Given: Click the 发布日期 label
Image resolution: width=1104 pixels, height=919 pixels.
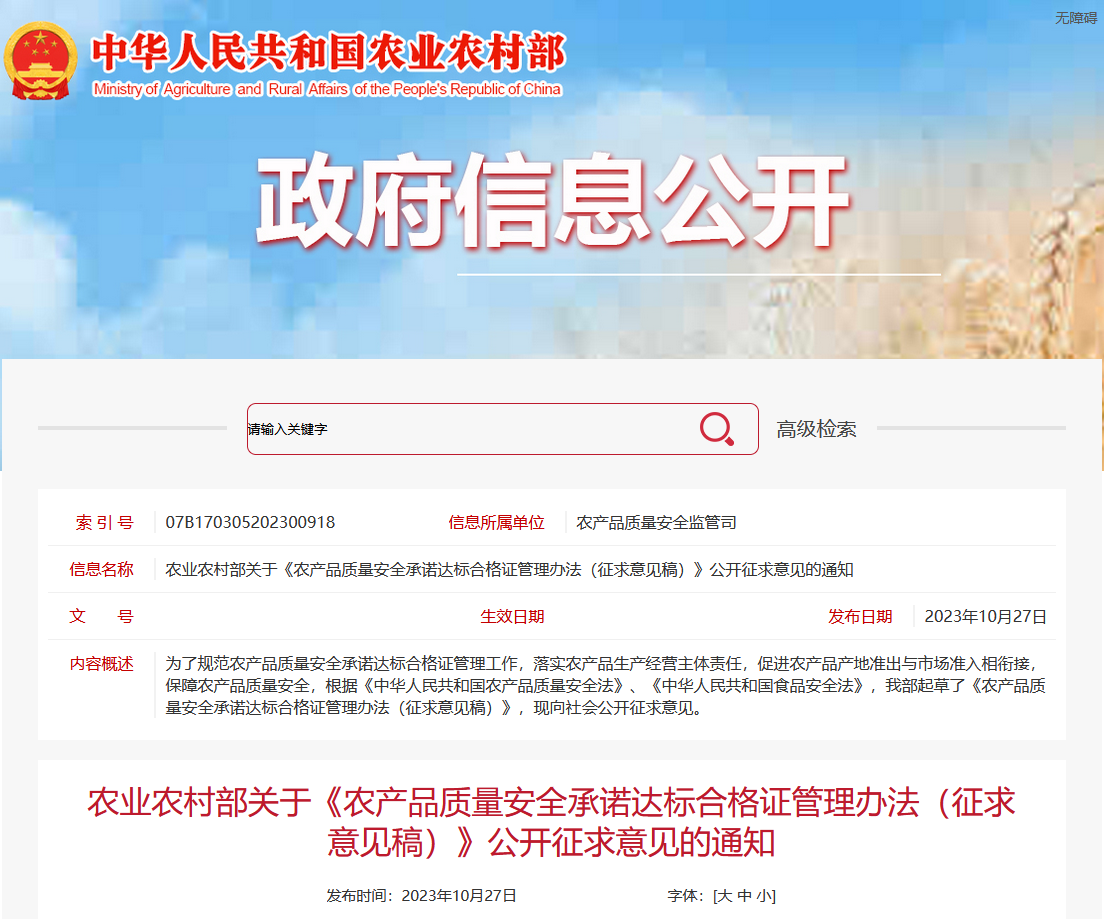Looking at the screenshot, I should [860, 617].
